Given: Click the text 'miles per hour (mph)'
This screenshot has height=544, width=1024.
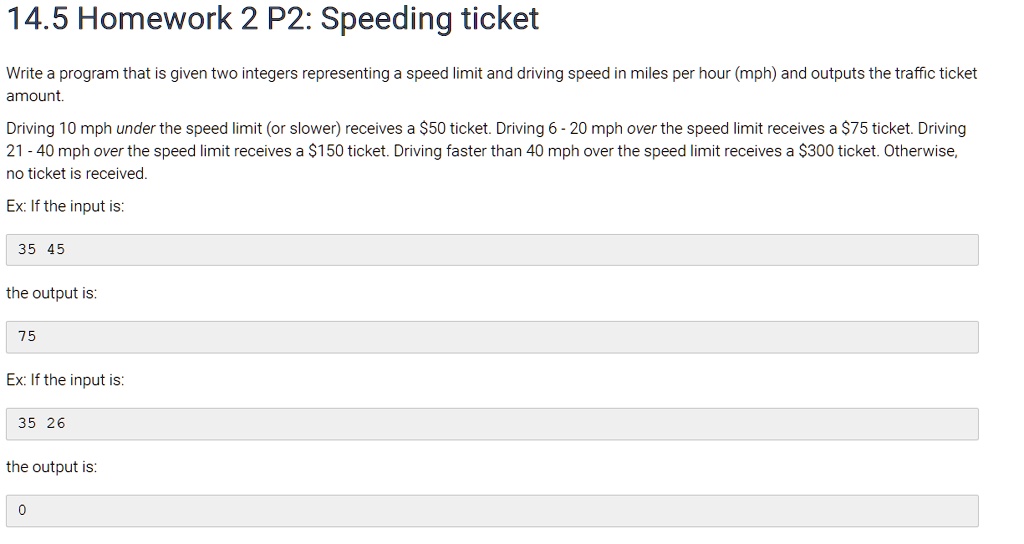Looking at the screenshot, I should click(703, 74).
